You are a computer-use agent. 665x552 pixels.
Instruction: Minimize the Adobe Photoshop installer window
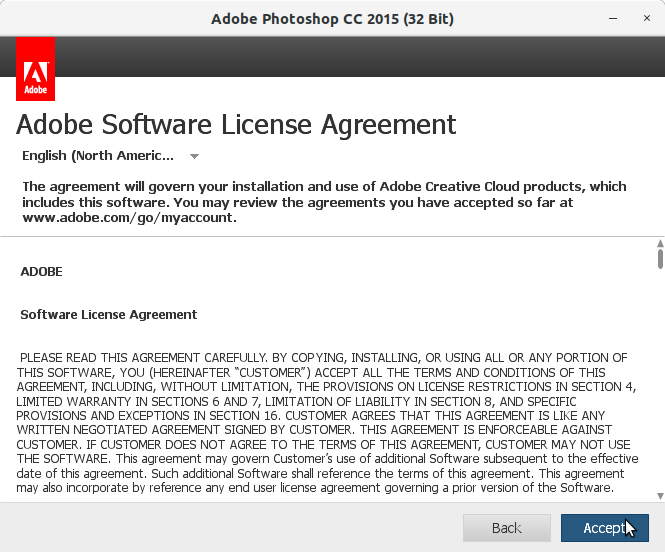[613, 18]
